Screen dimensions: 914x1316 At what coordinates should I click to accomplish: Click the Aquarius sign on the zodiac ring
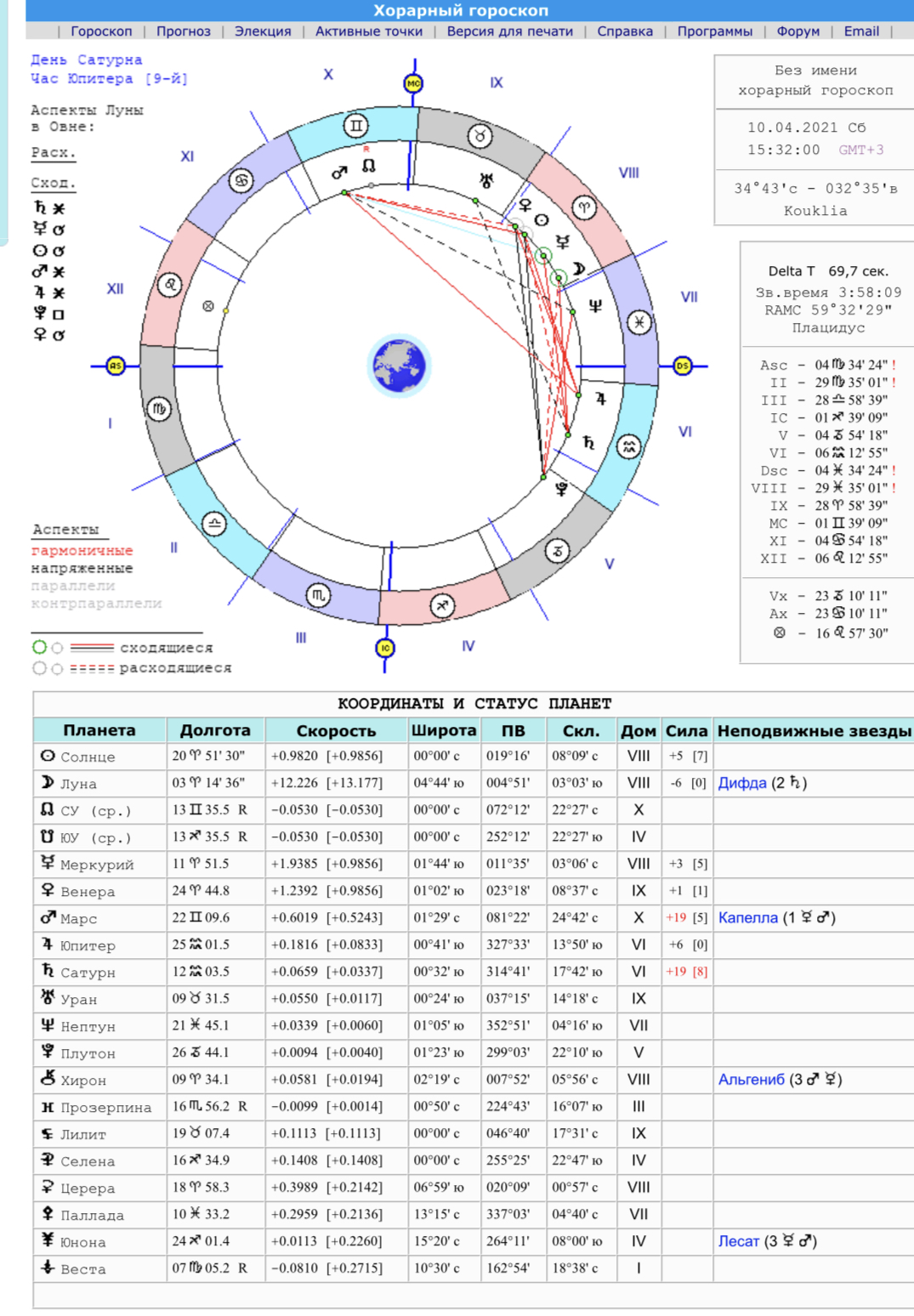pyautogui.click(x=628, y=446)
